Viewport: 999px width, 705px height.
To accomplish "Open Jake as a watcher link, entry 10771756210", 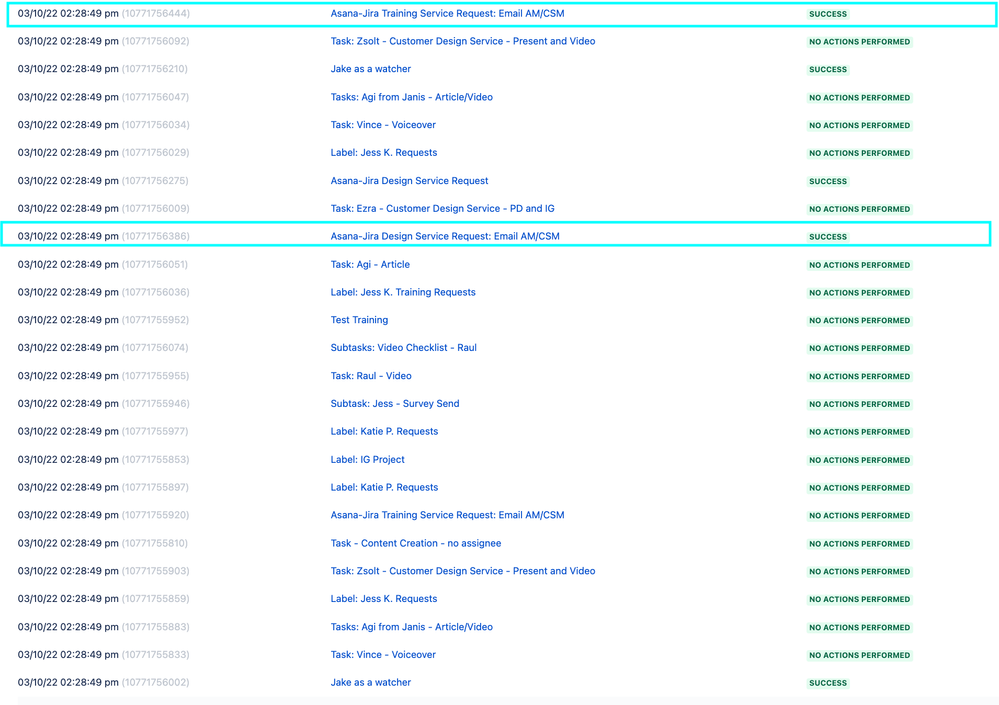I will (x=371, y=69).
